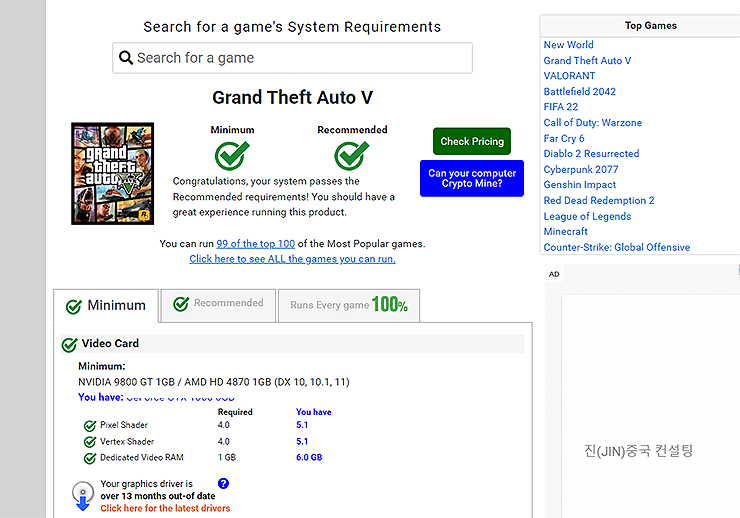Open Cyberpunk 2077 link
This screenshot has height=518, width=740.
pyautogui.click(x=581, y=169)
